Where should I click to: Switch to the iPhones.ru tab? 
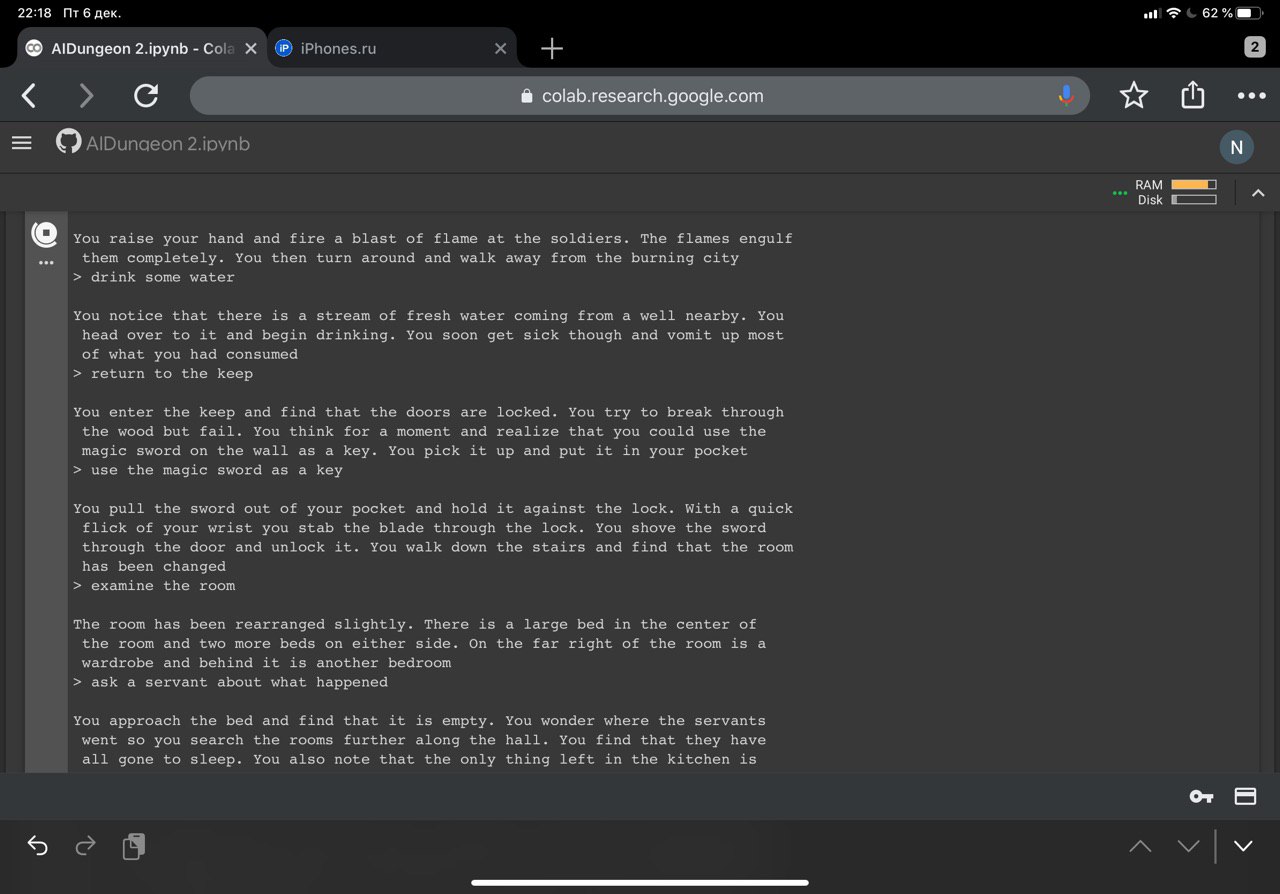tap(392, 48)
